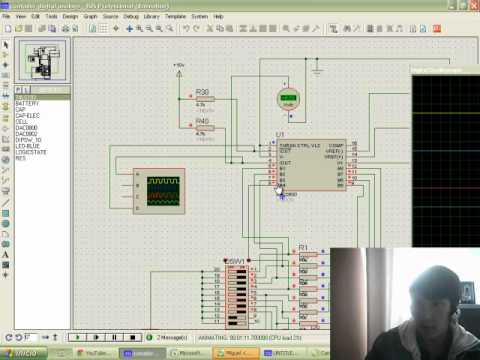Select the 2D circle graphics tool

coord(6,223)
